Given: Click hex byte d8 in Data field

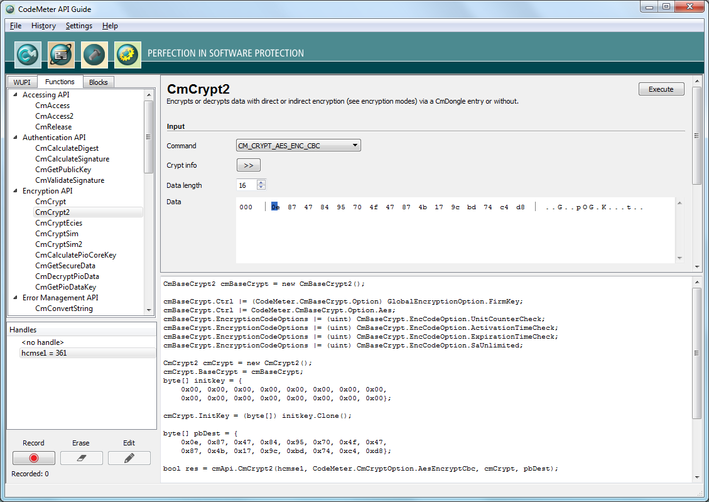Looking at the screenshot, I should point(520,207).
